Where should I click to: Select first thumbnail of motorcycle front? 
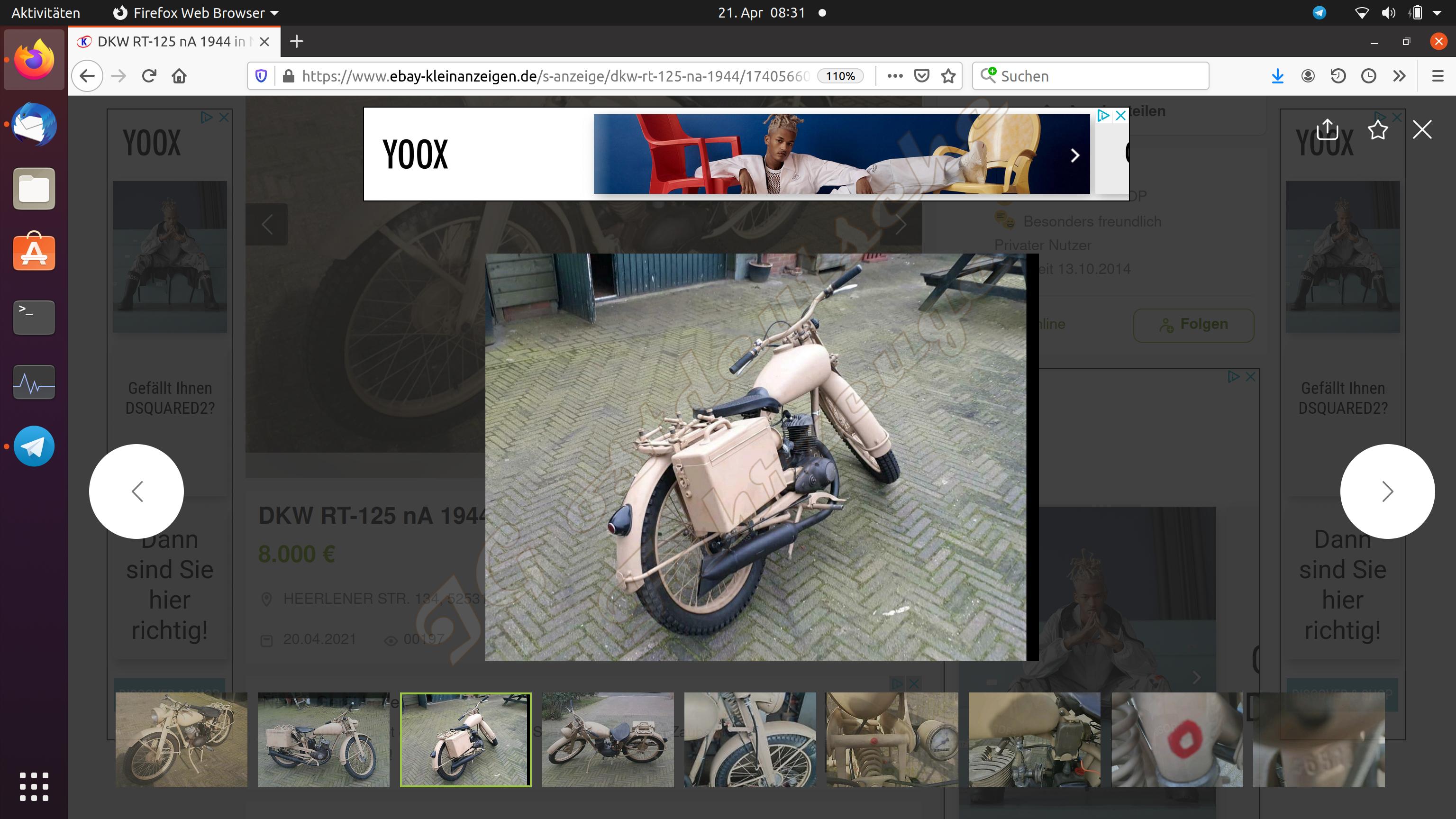coord(182,739)
